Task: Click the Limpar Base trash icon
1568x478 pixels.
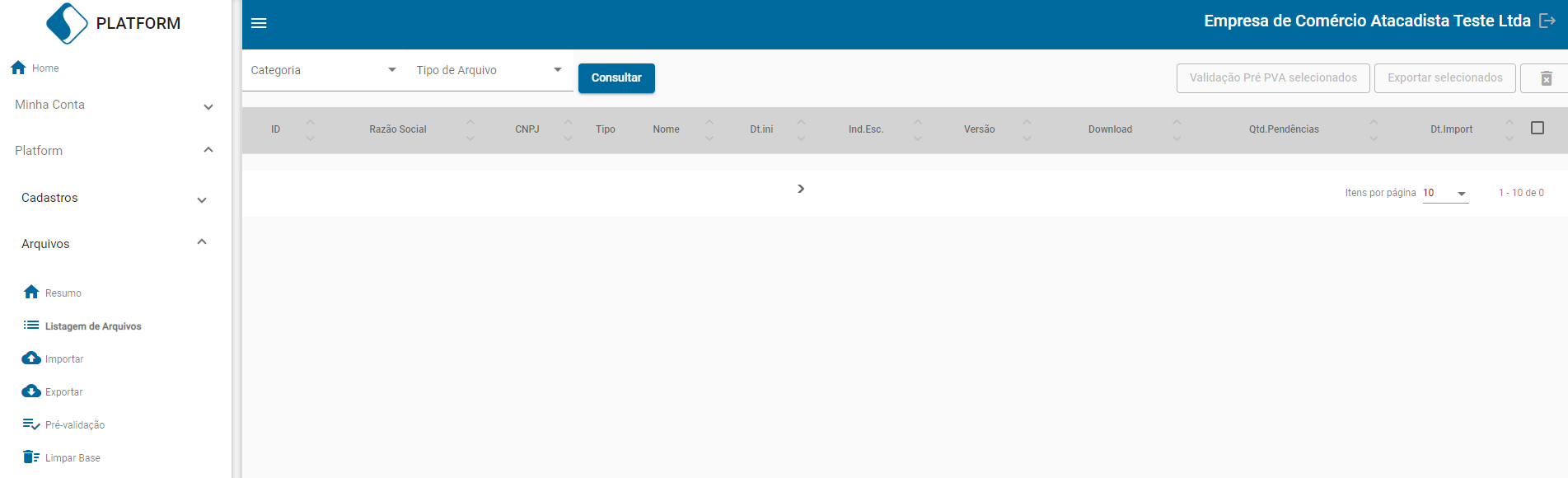Action: 31,457
